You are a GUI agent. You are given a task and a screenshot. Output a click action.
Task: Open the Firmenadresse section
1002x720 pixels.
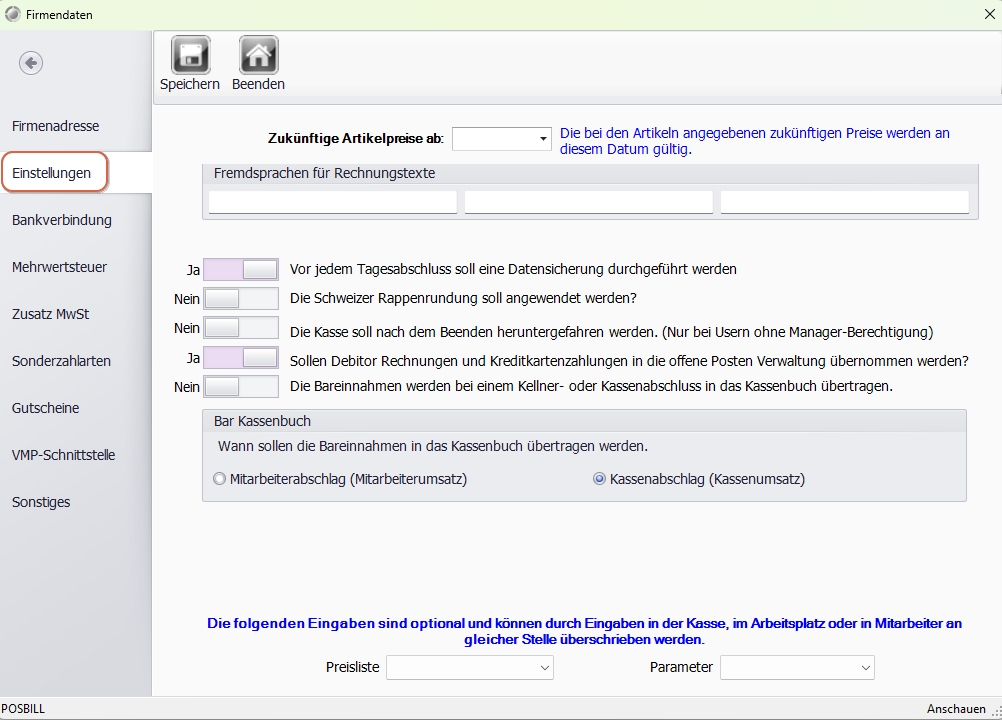pos(56,126)
